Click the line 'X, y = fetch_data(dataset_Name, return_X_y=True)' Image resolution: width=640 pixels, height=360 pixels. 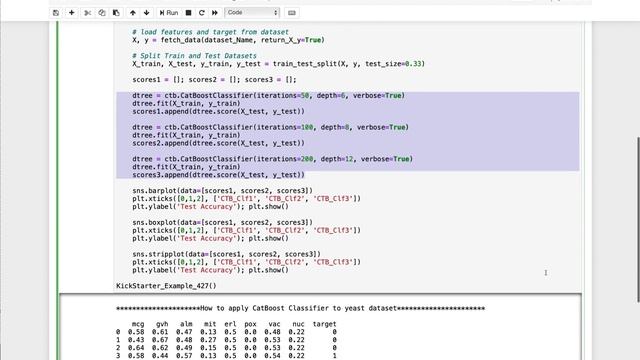point(228,40)
